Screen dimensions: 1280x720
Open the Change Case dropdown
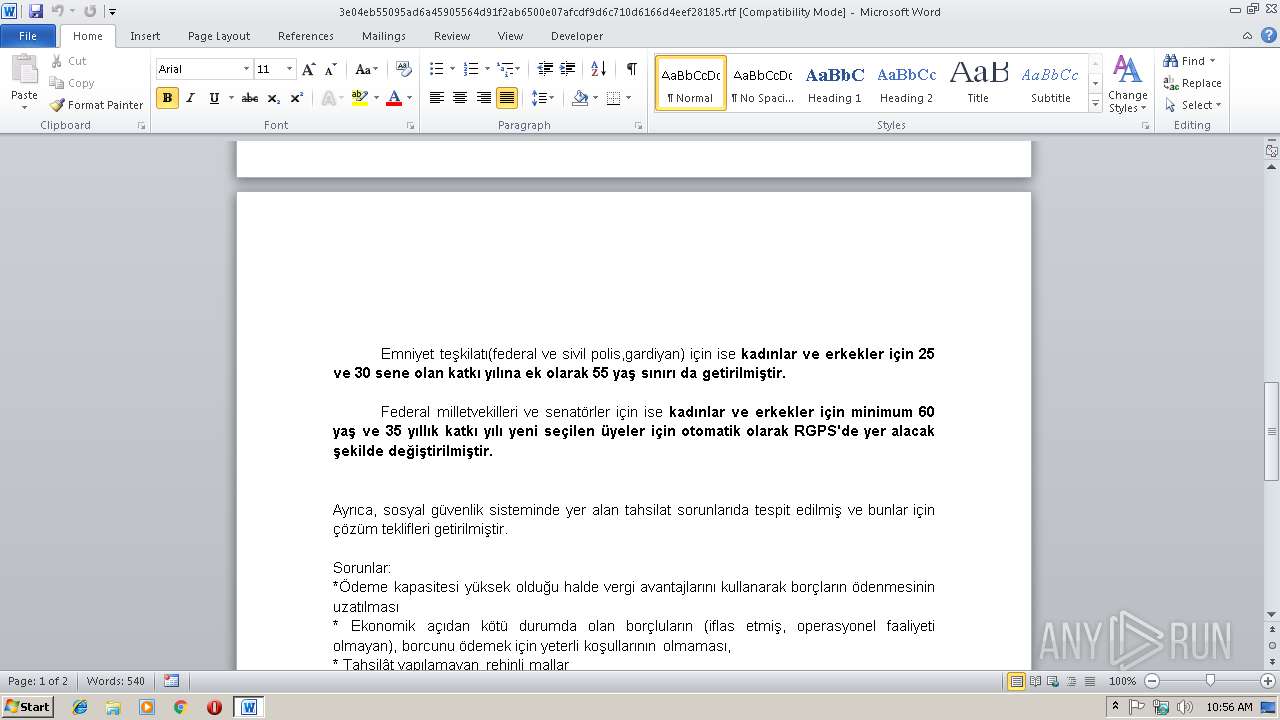pyautogui.click(x=366, y=69)
